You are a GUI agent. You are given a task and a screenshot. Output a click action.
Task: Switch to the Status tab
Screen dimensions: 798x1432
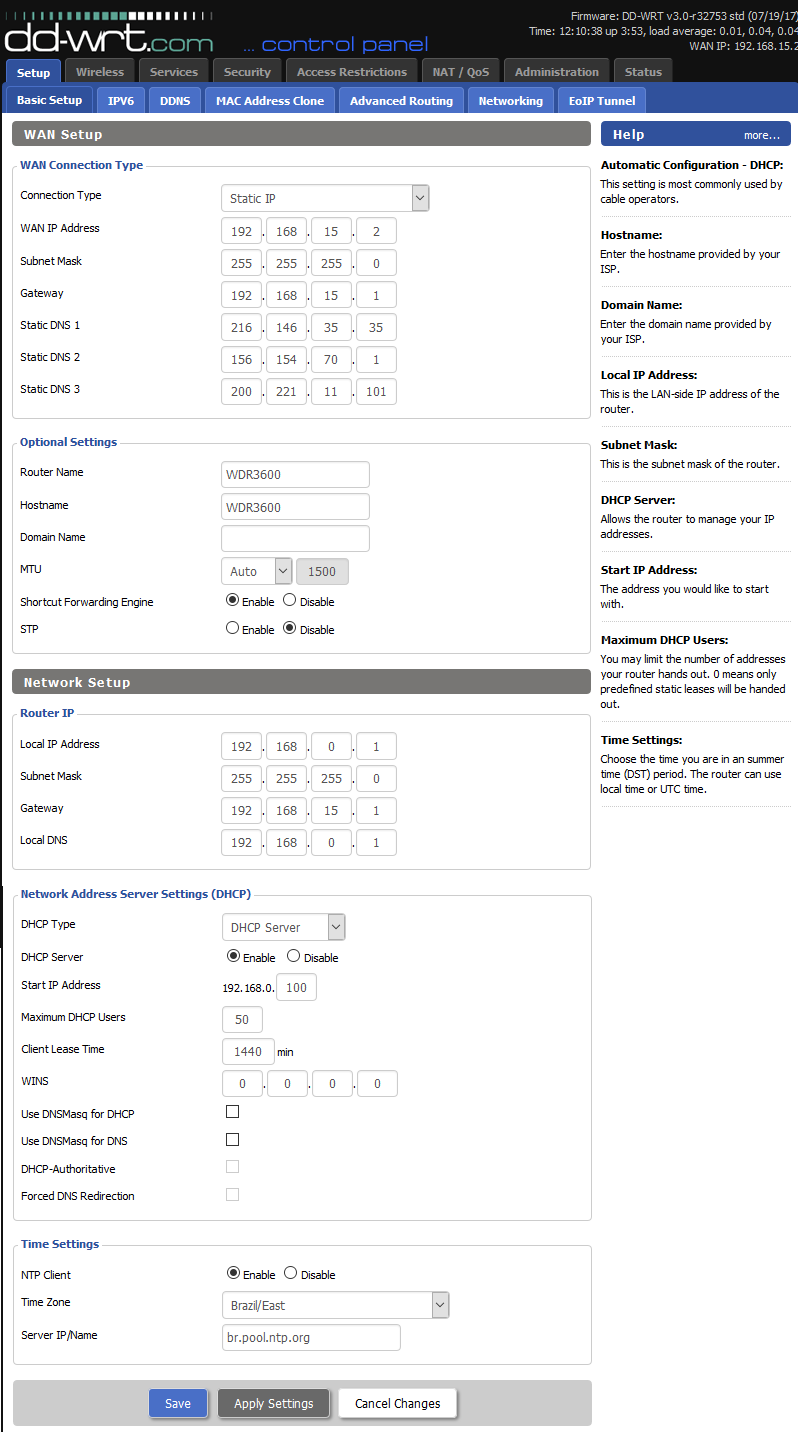coord(643,72)
